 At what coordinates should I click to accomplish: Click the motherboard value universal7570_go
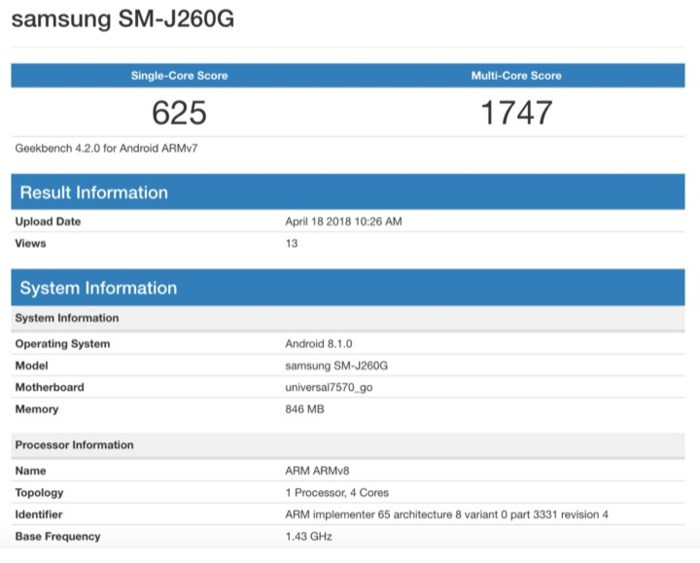coord(329,387)
